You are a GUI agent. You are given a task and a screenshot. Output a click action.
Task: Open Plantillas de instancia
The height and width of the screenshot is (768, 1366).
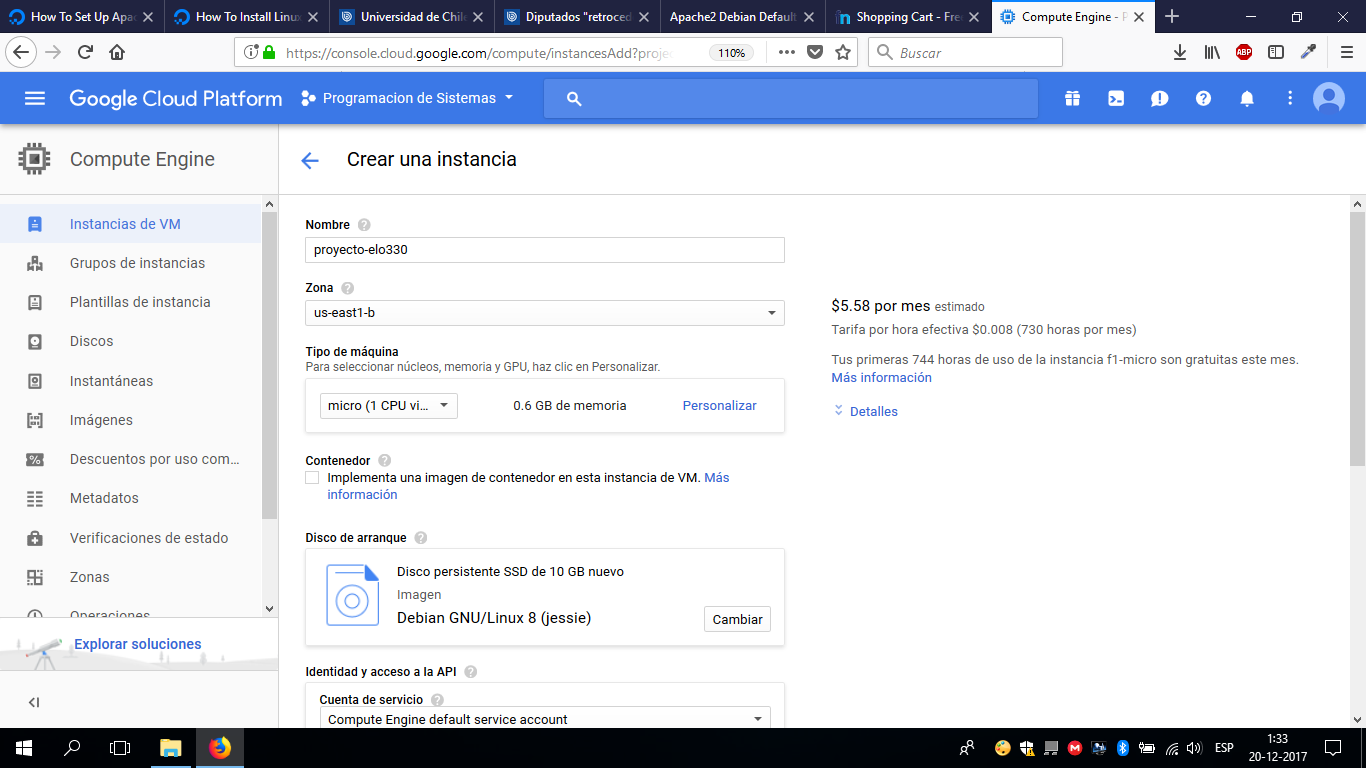click(130, 302)
